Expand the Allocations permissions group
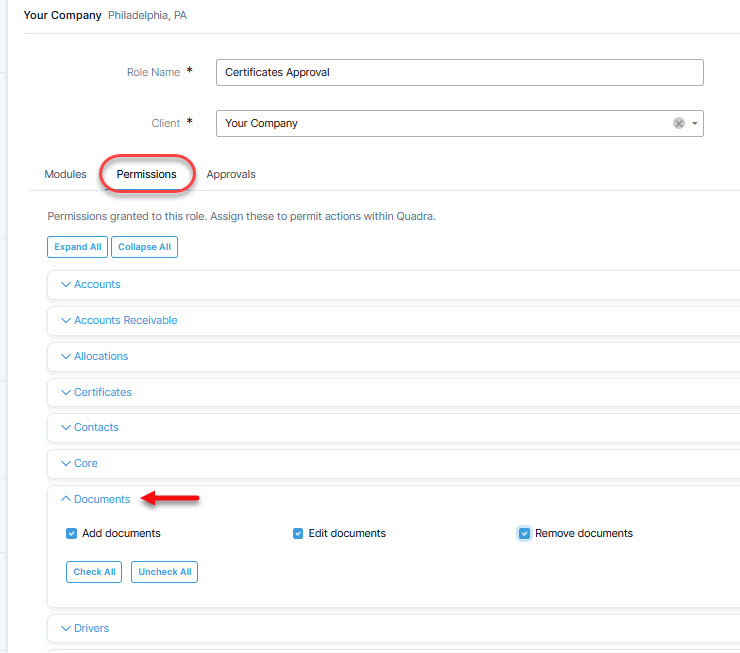This screenshot has width=740, height=653. click(100, 357)
